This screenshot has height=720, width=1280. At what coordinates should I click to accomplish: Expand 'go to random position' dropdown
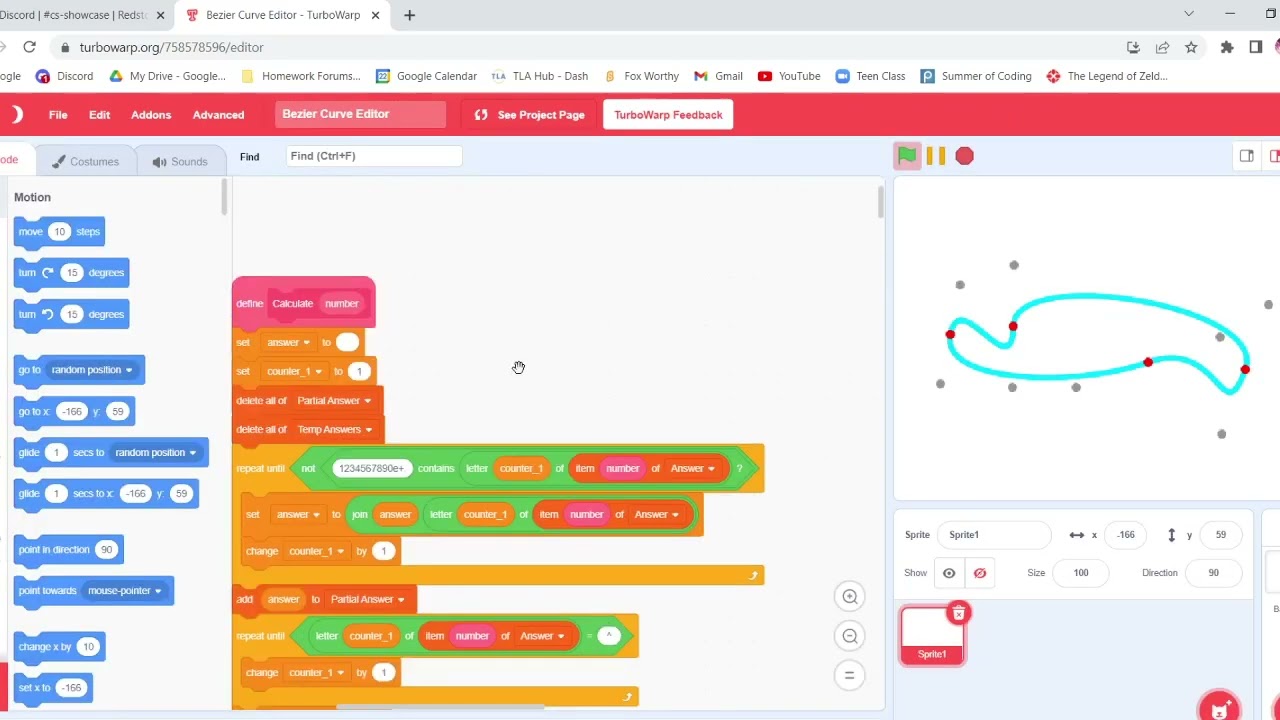(x=129, y=370)
